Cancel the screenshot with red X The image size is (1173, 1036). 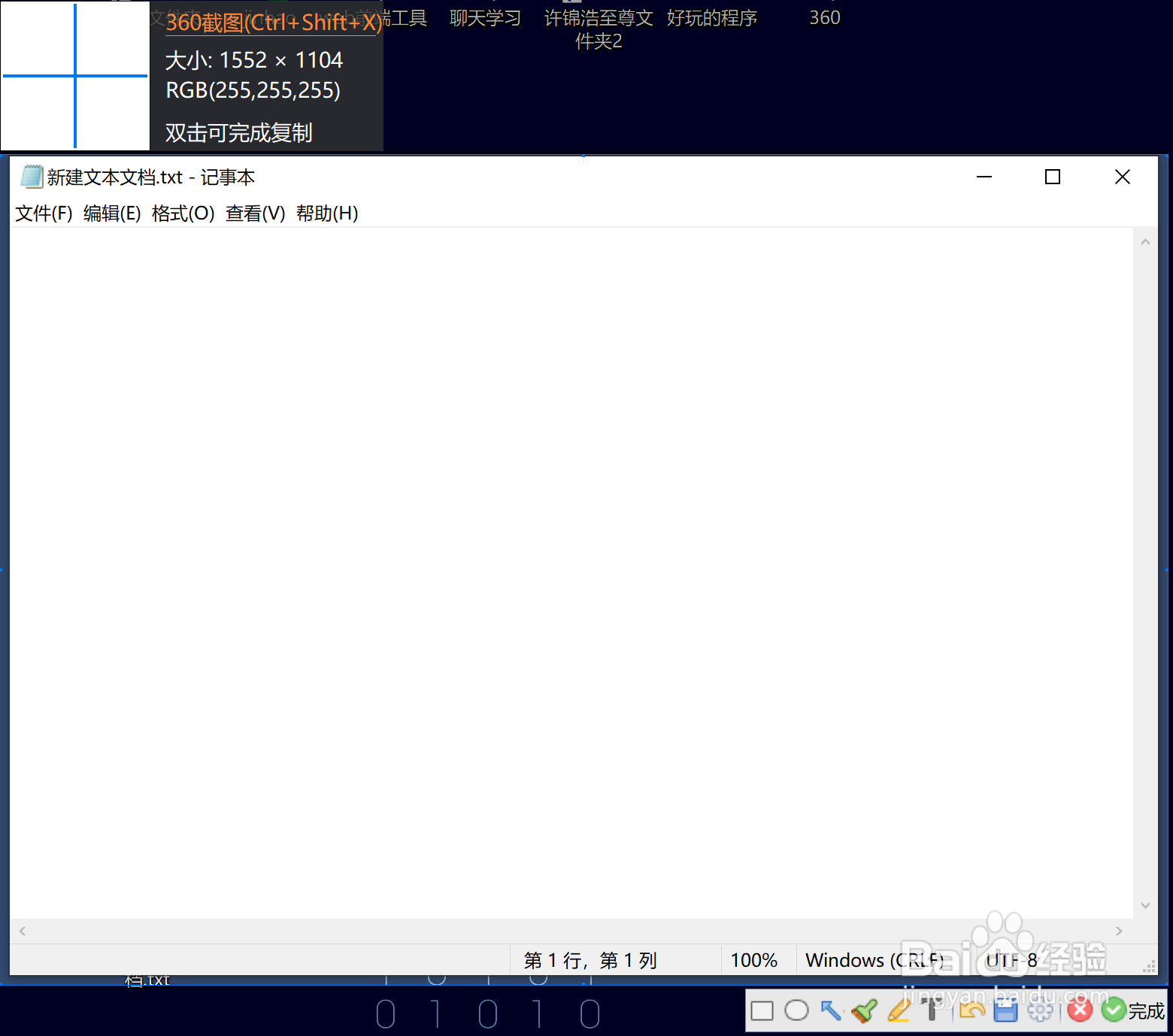click(x=1080, y=1011)
